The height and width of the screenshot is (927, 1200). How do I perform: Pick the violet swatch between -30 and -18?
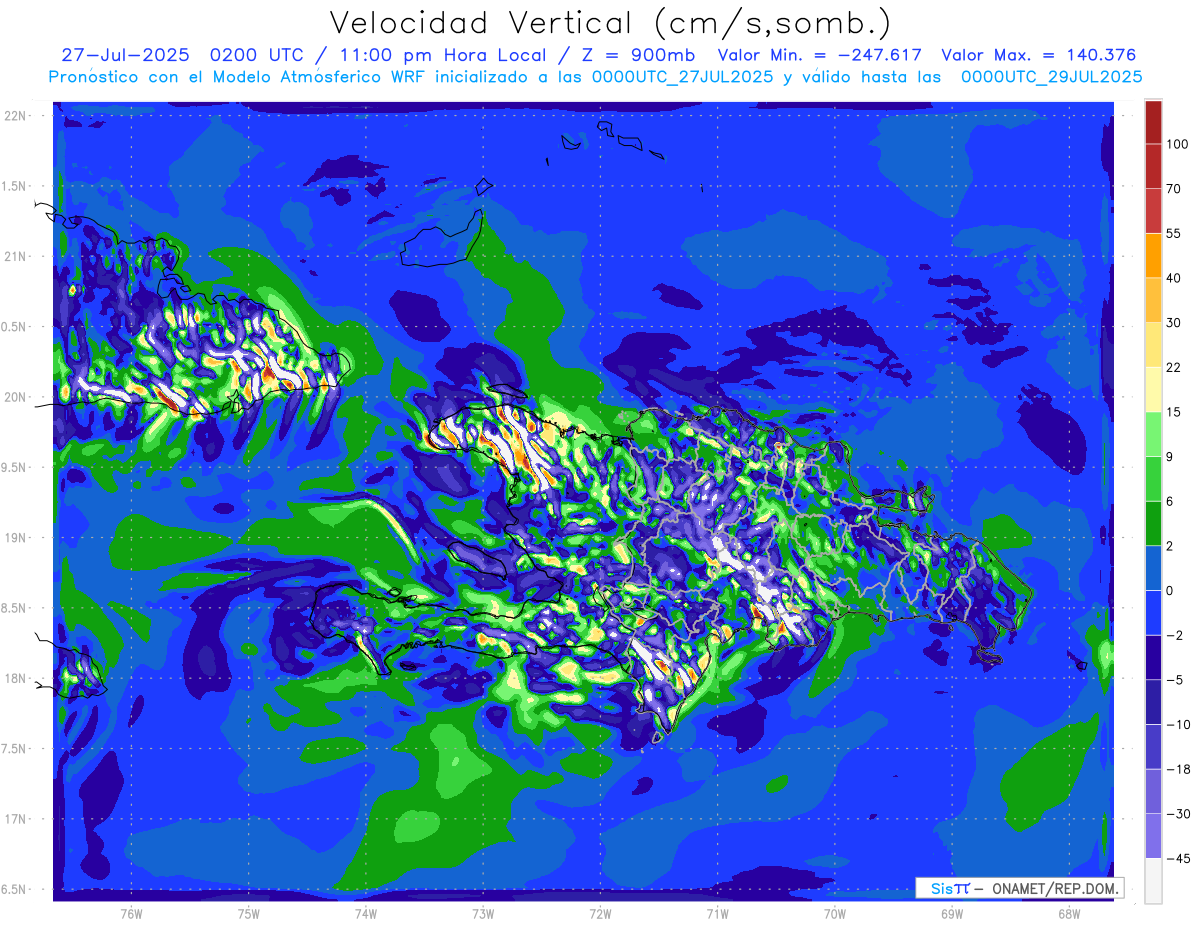tap(1153, 790)
